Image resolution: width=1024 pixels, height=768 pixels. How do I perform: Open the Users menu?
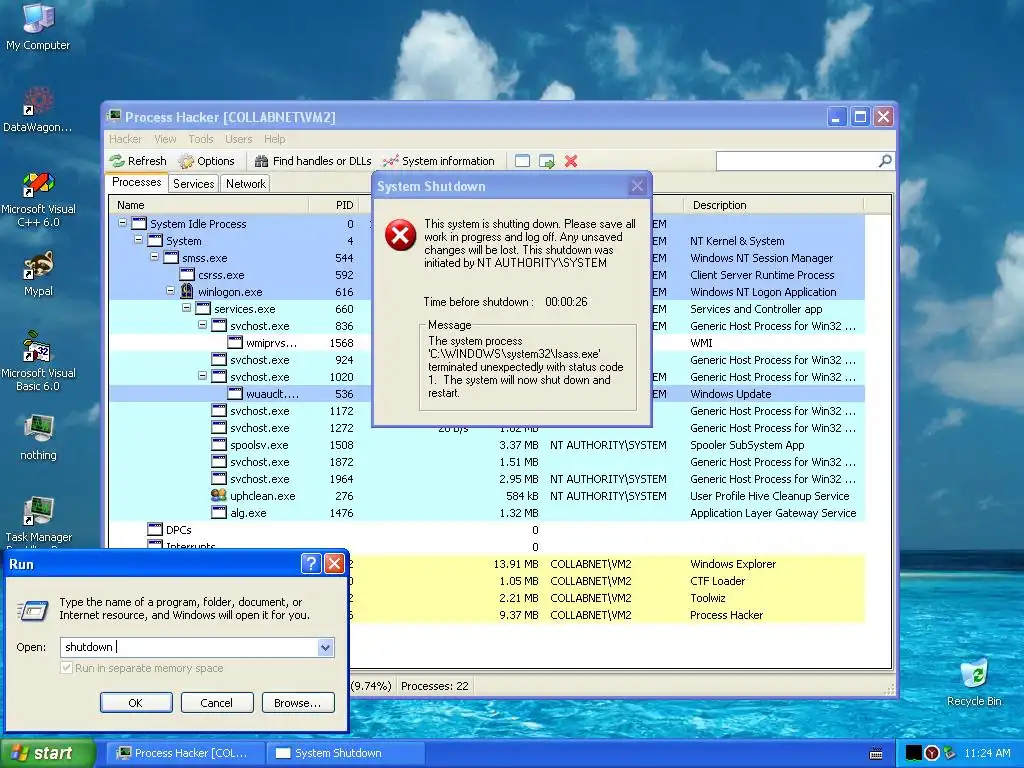pyautogui.click(x=238, y=139)
